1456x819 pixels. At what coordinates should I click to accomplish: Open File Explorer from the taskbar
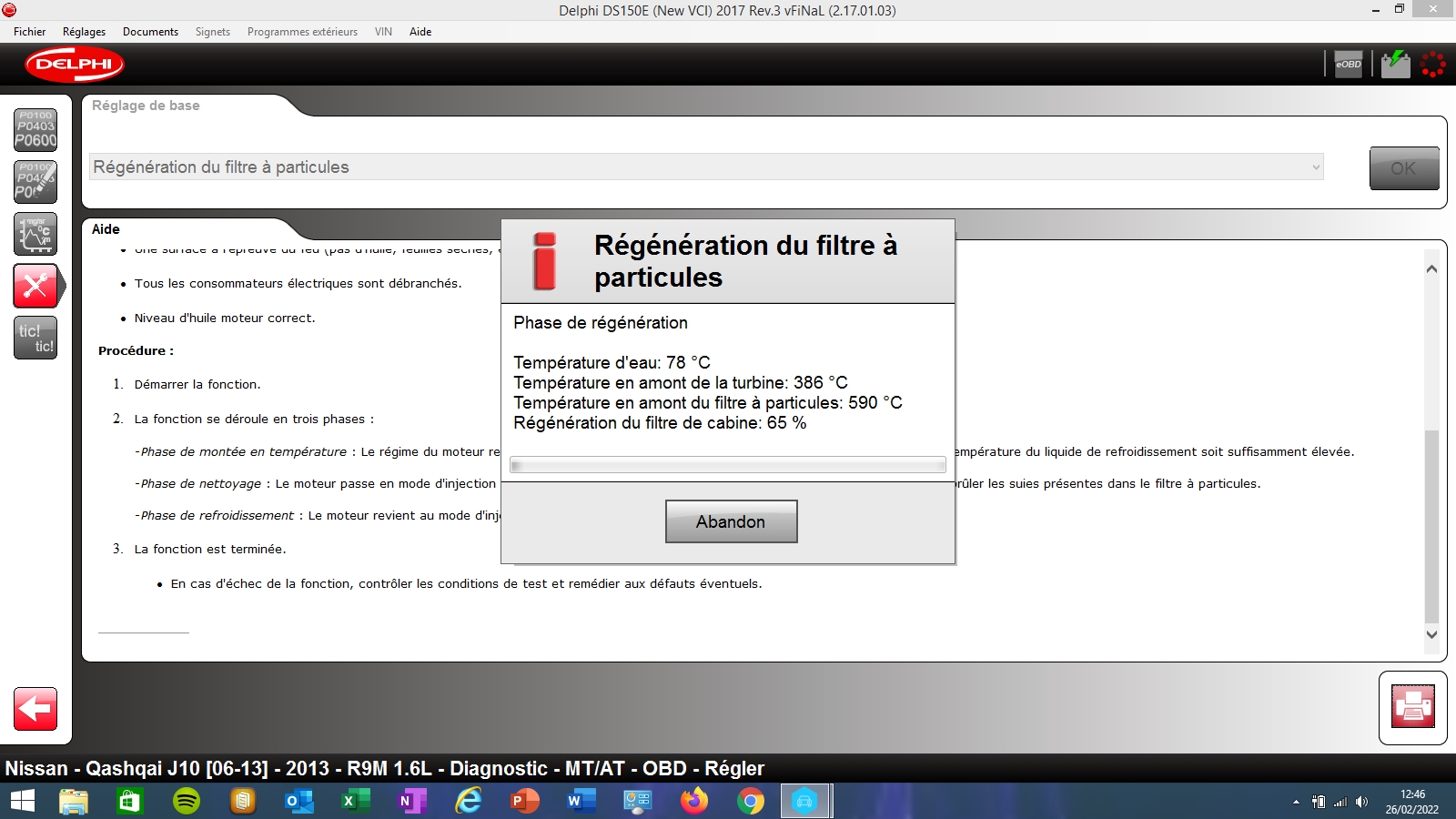[x=74, y=801]
